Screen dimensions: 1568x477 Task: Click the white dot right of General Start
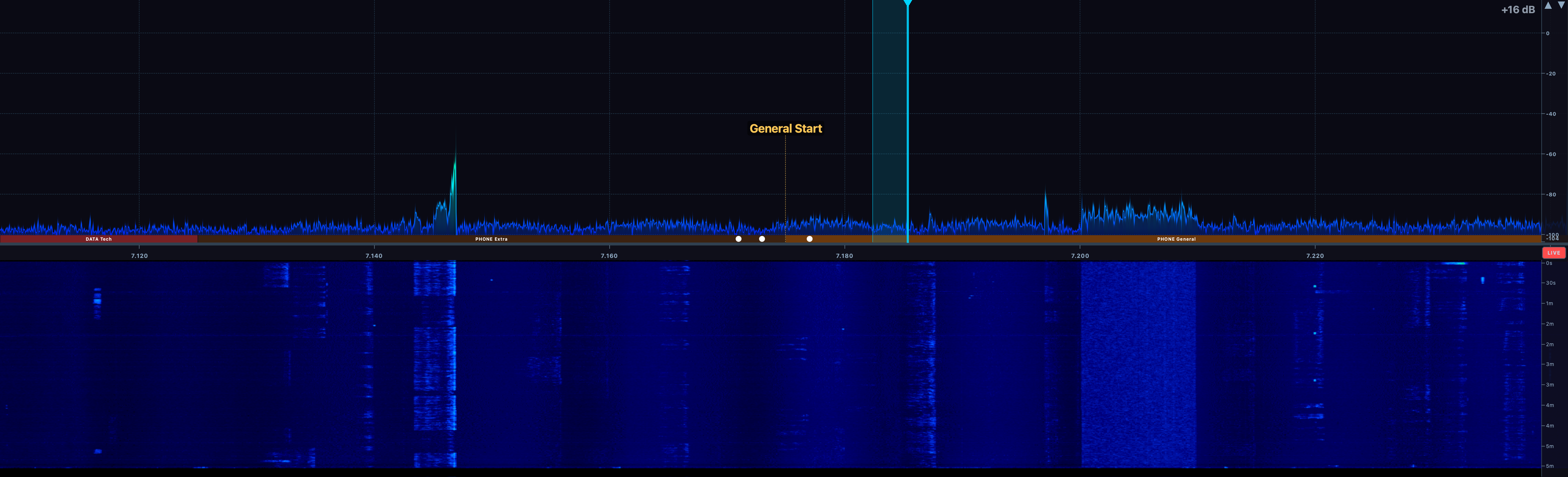pyautogui.click(x=810, y=239)
